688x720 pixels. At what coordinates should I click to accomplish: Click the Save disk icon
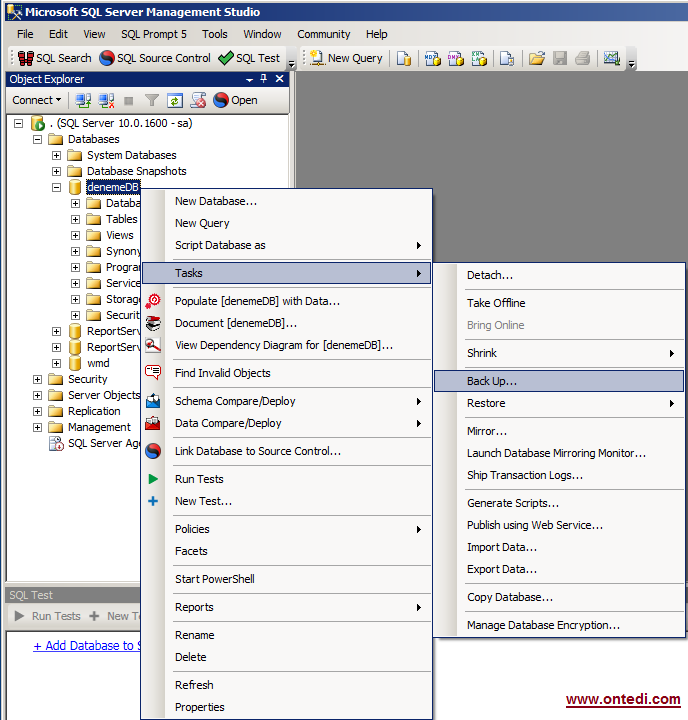pos(560,58)
